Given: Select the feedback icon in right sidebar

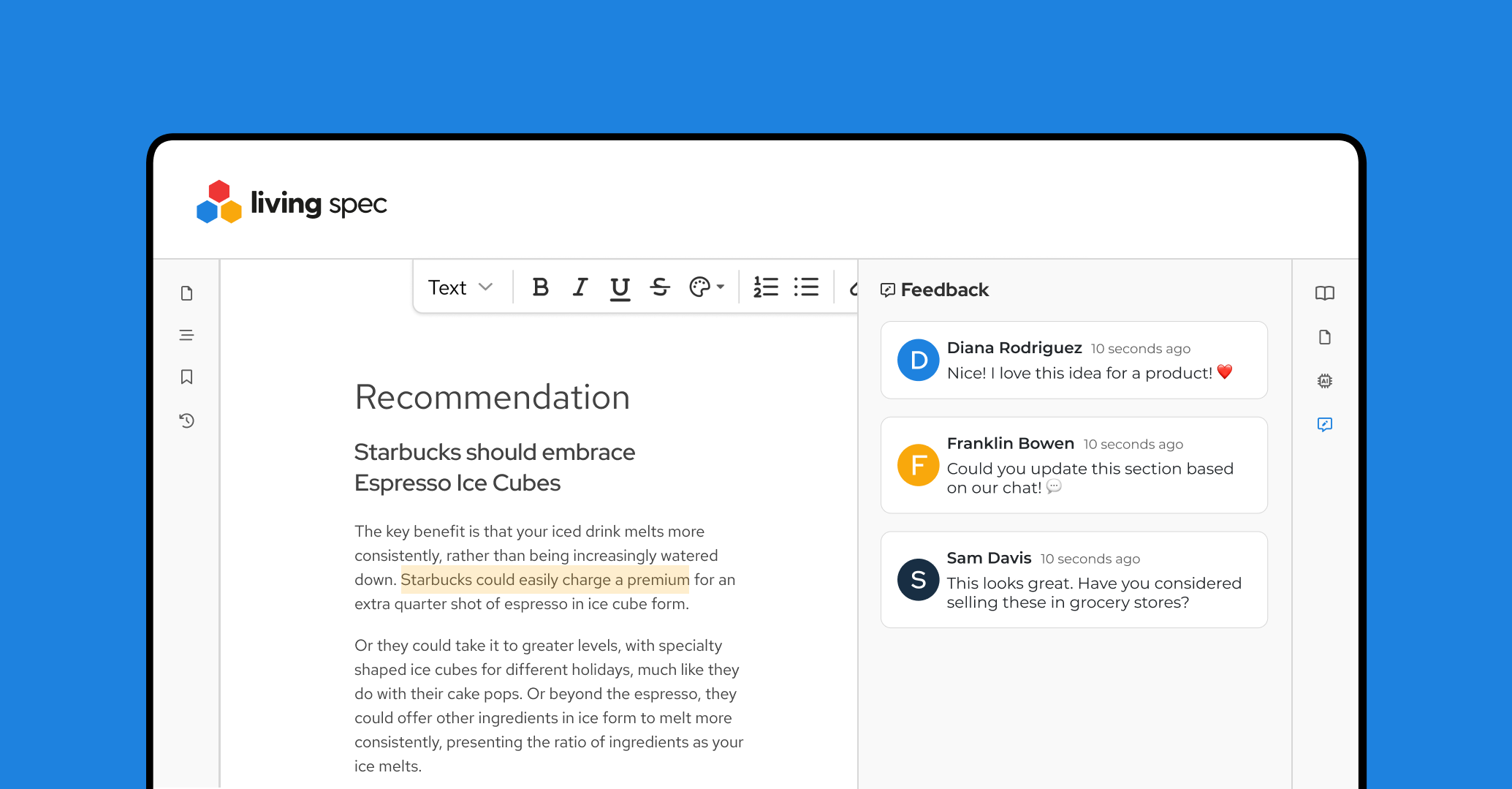Looking at the screenshot, I should [1324, 425].
